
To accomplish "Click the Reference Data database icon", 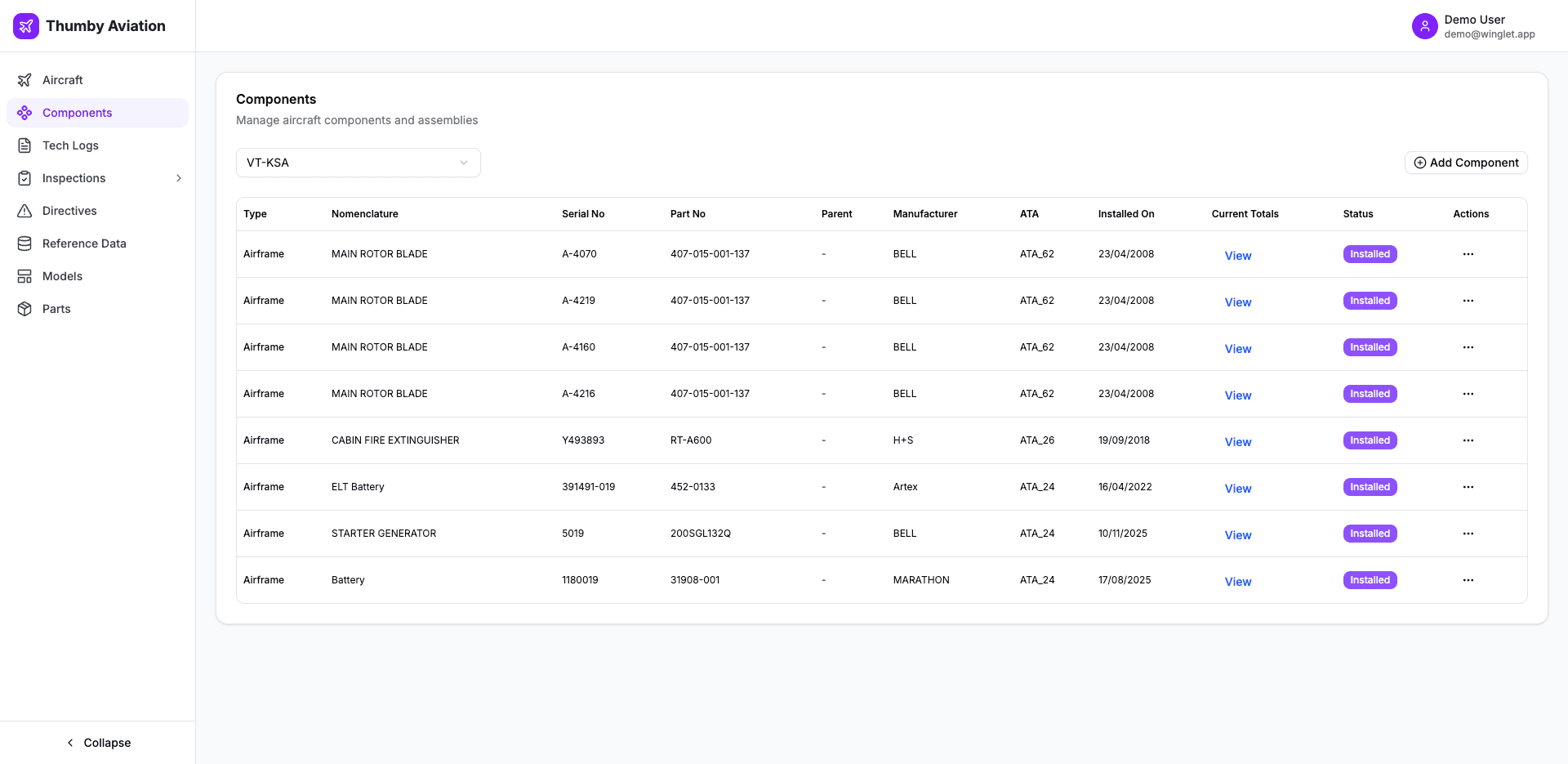I will (x=24, y=243).
